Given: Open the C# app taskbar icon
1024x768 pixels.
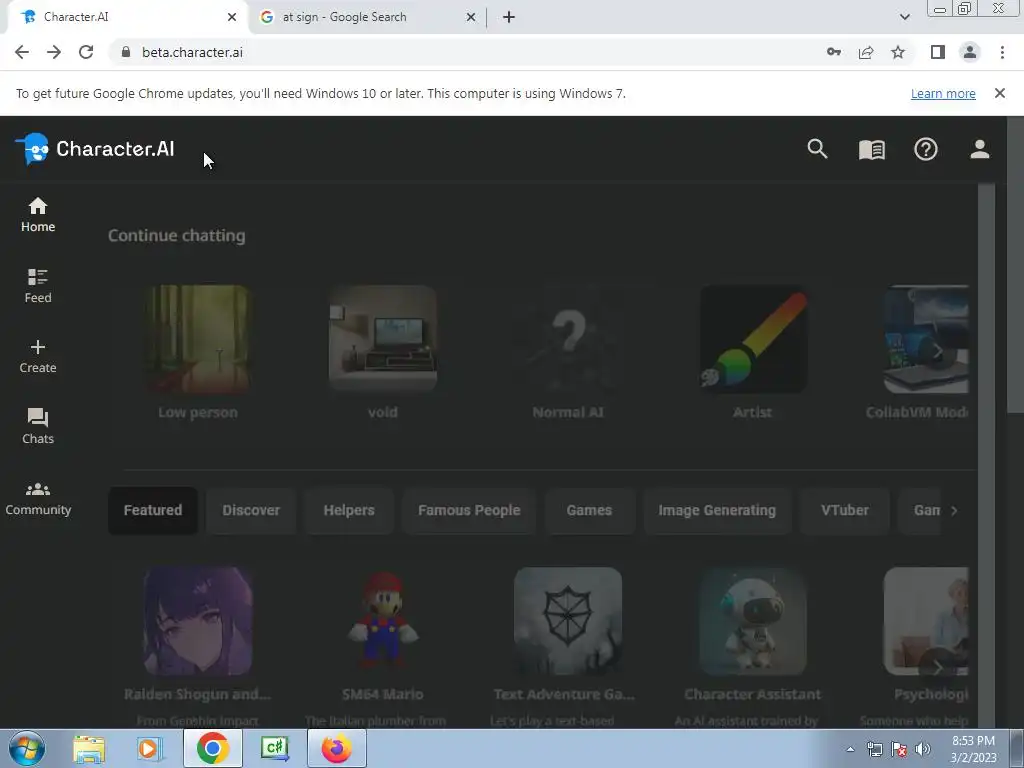Looking at the screenshot, I should click(x=274, y=748).
